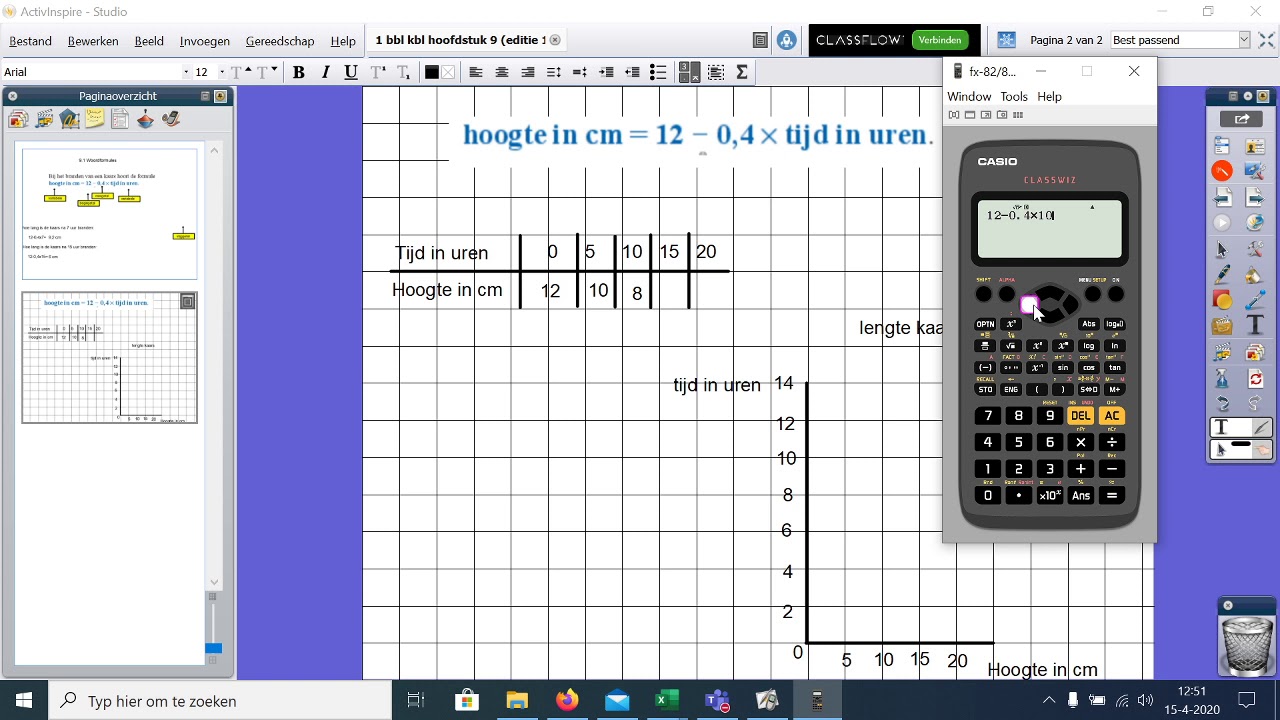Screen dimensions: 1280x720
Task: Center-align the text
Action: coord(502,72)
